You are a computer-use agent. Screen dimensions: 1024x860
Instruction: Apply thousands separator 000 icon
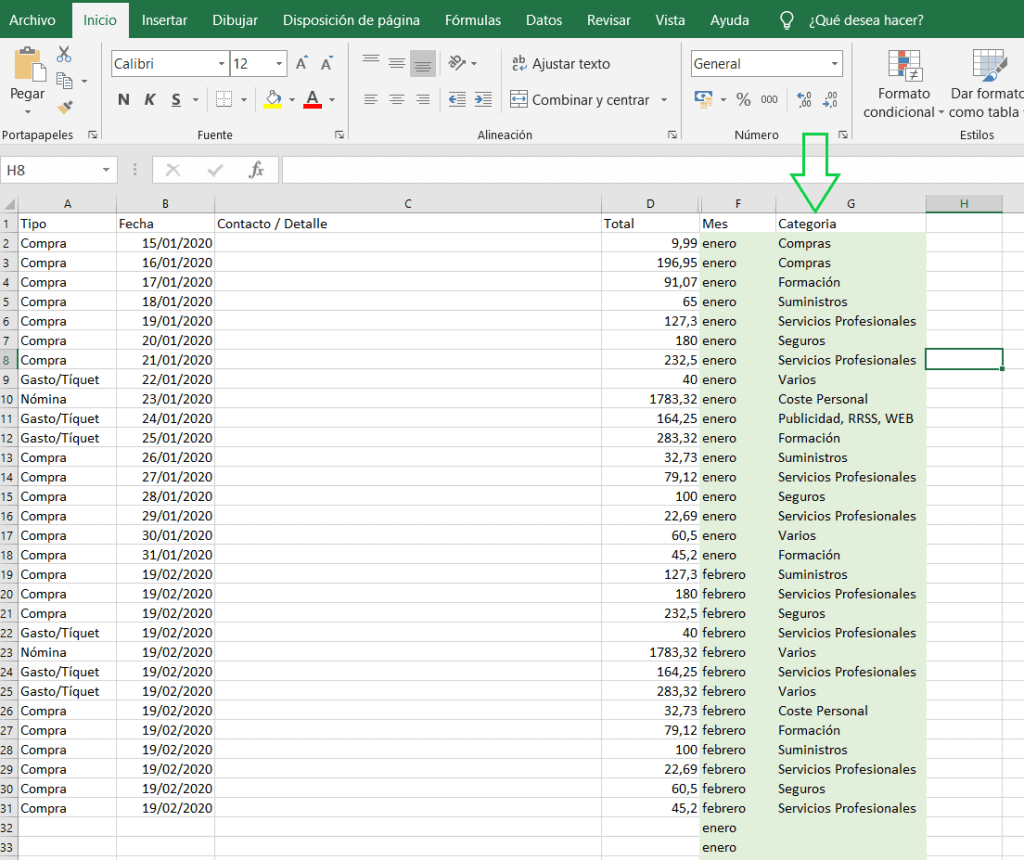click(769, 100)
